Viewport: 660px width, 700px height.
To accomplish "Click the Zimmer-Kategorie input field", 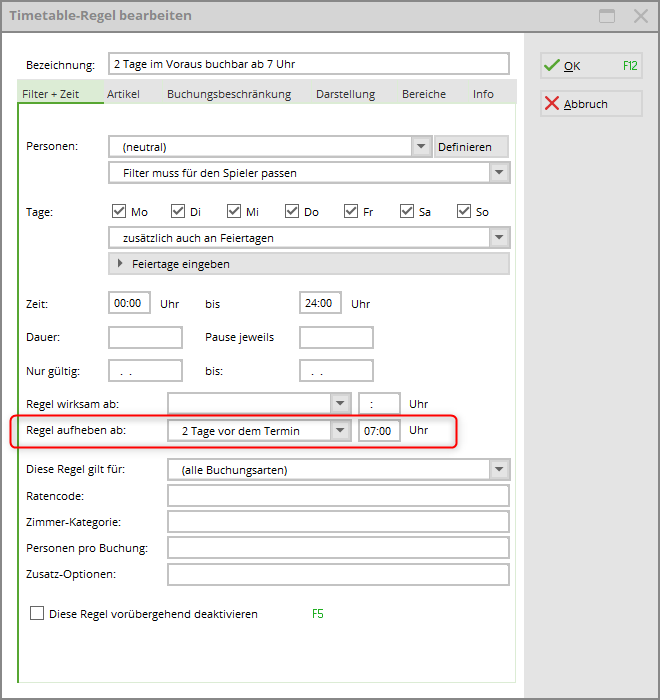I will pos(338,521).
